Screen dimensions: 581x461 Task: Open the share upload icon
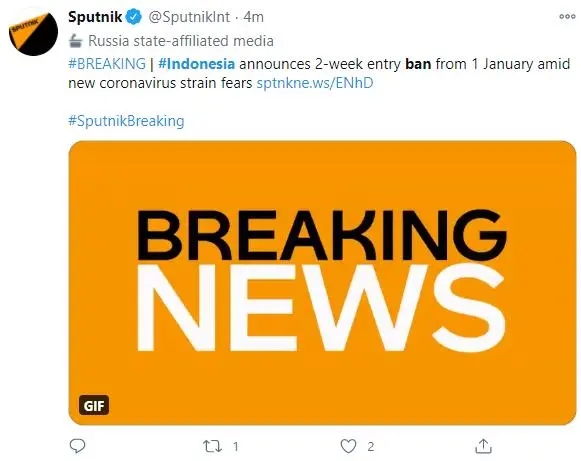coord(484,446)
